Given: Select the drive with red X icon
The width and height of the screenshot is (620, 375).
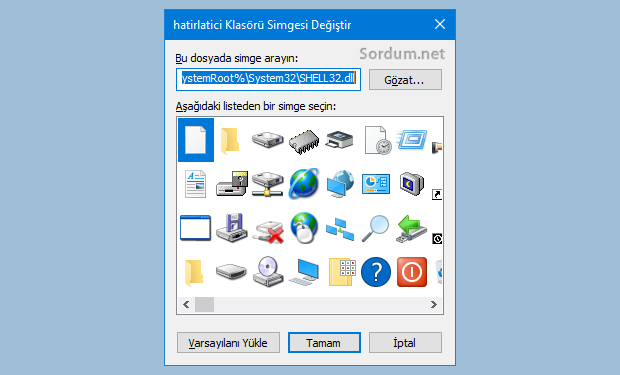Looking at the screenshot, I should pyautogui.click(x=269, y=231).
